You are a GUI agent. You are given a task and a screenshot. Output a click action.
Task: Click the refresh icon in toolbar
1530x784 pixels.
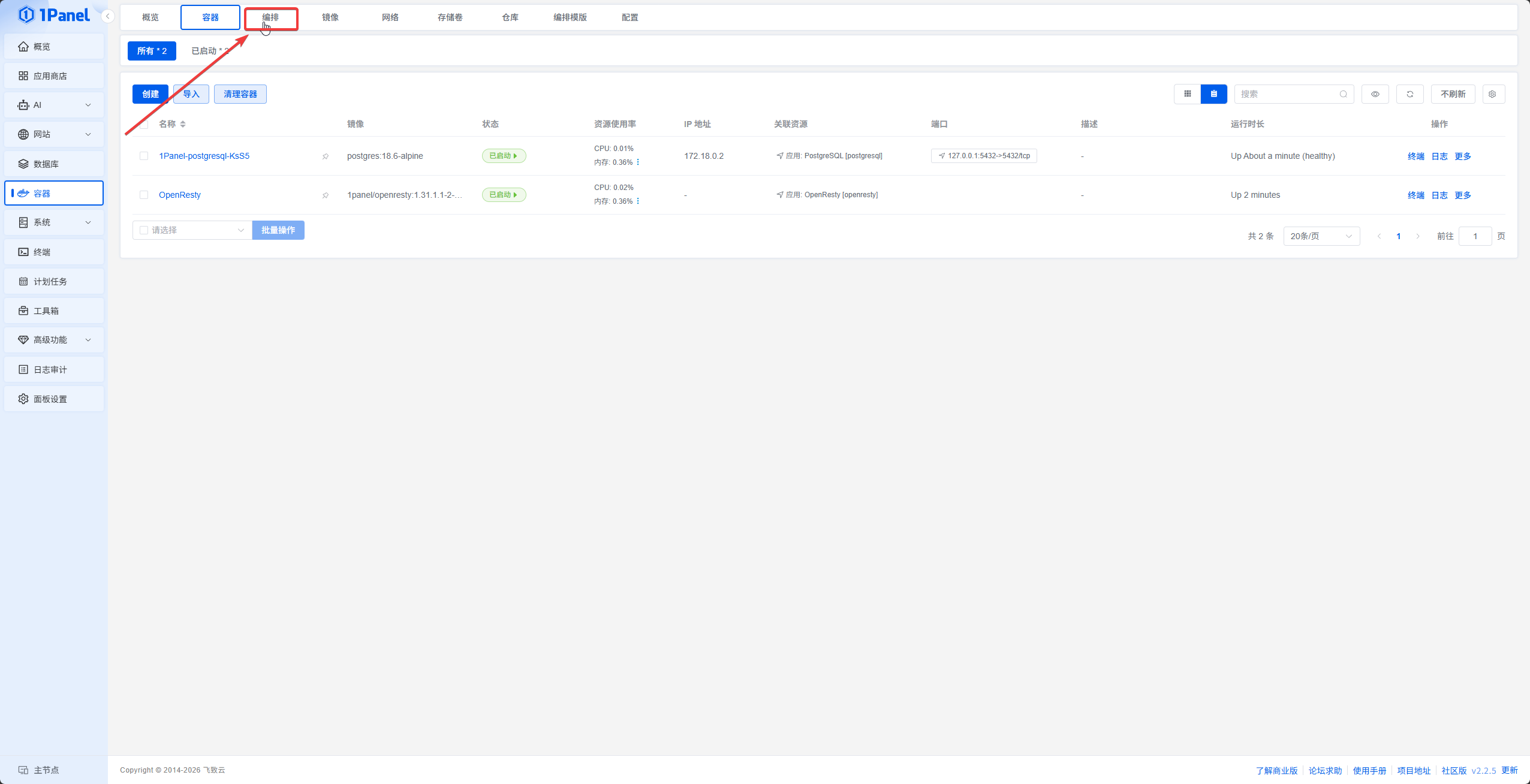1410,94
